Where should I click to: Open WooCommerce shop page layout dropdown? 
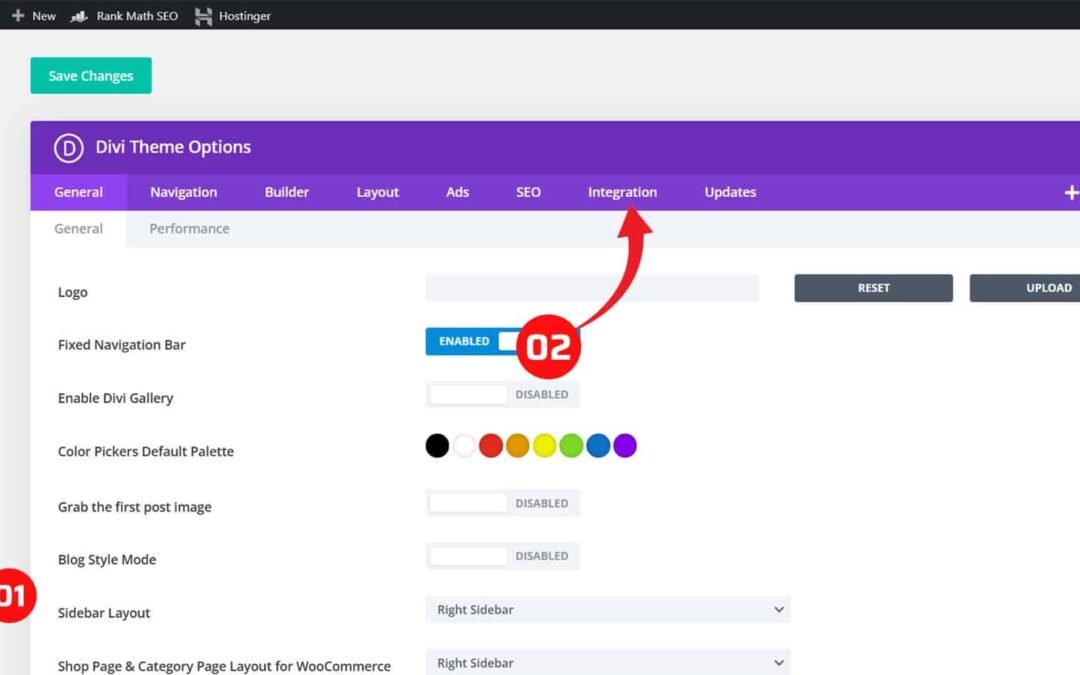click(608, 663)
